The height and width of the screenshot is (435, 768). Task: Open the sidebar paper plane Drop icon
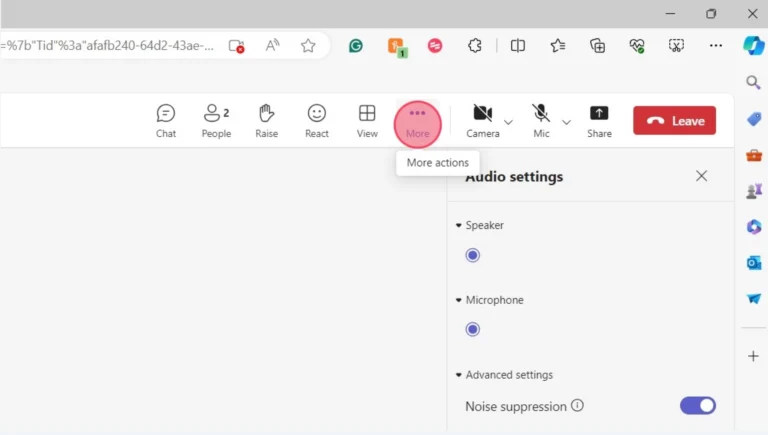click(x=754, y=298)
